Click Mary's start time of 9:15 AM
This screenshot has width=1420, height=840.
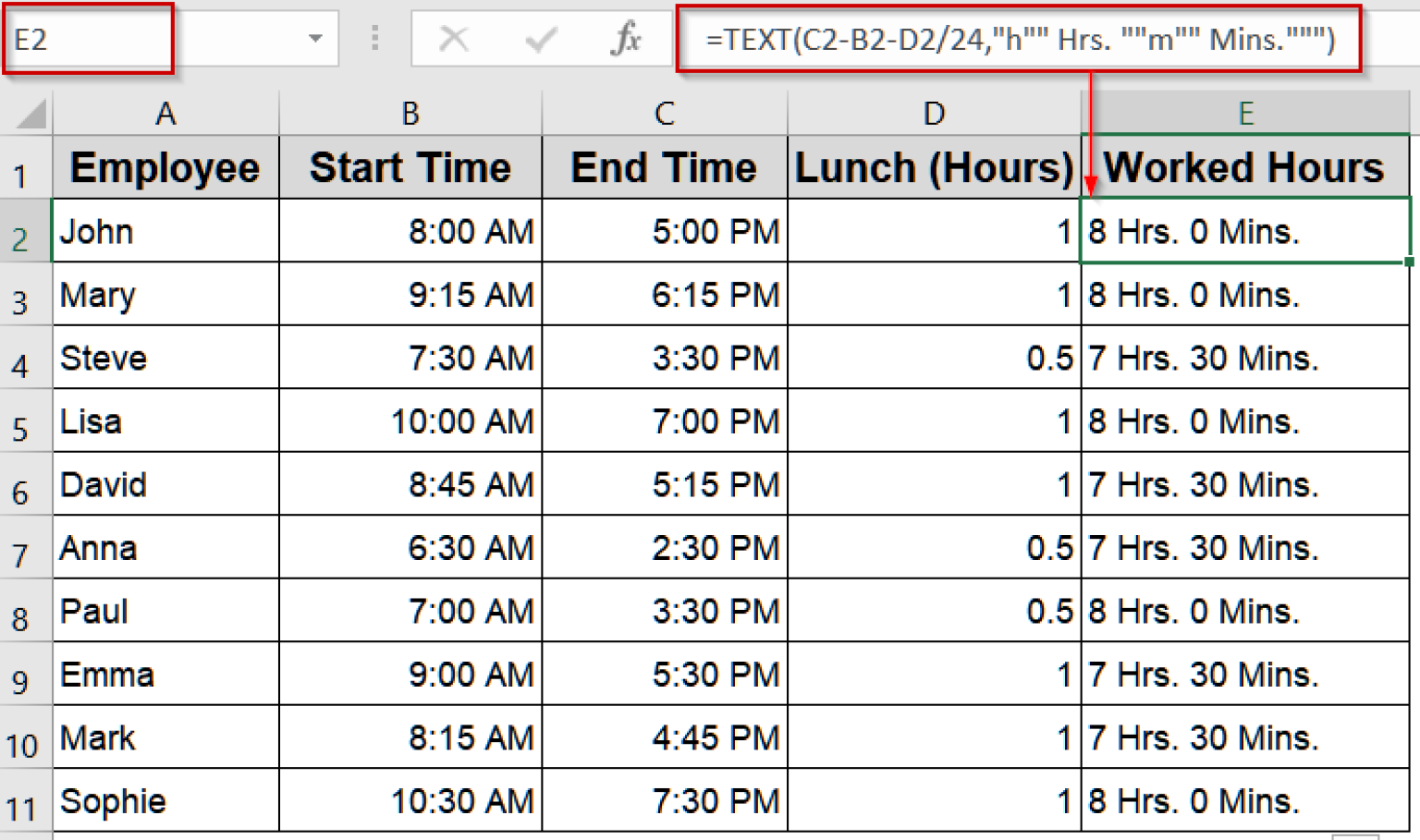pyautogui.click(x=410, y=294)
